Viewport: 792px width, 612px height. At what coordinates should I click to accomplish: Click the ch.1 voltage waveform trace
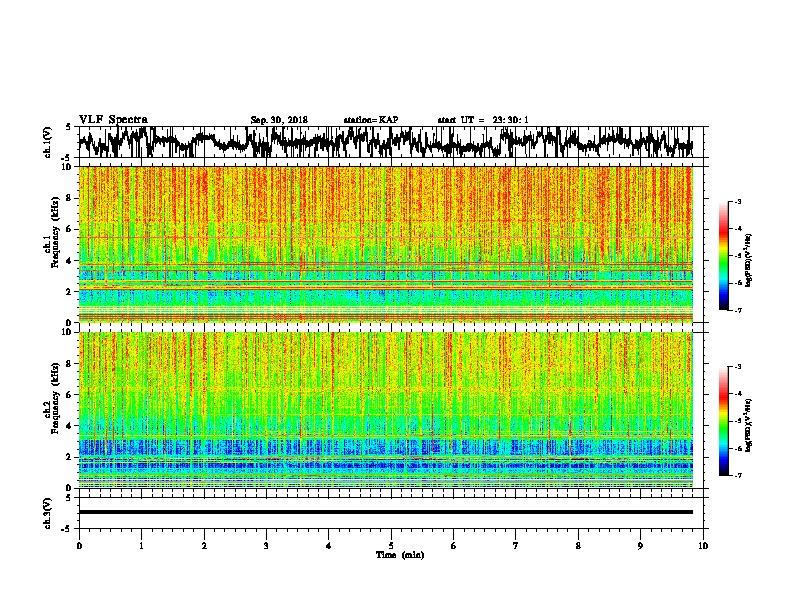(385, 142)
